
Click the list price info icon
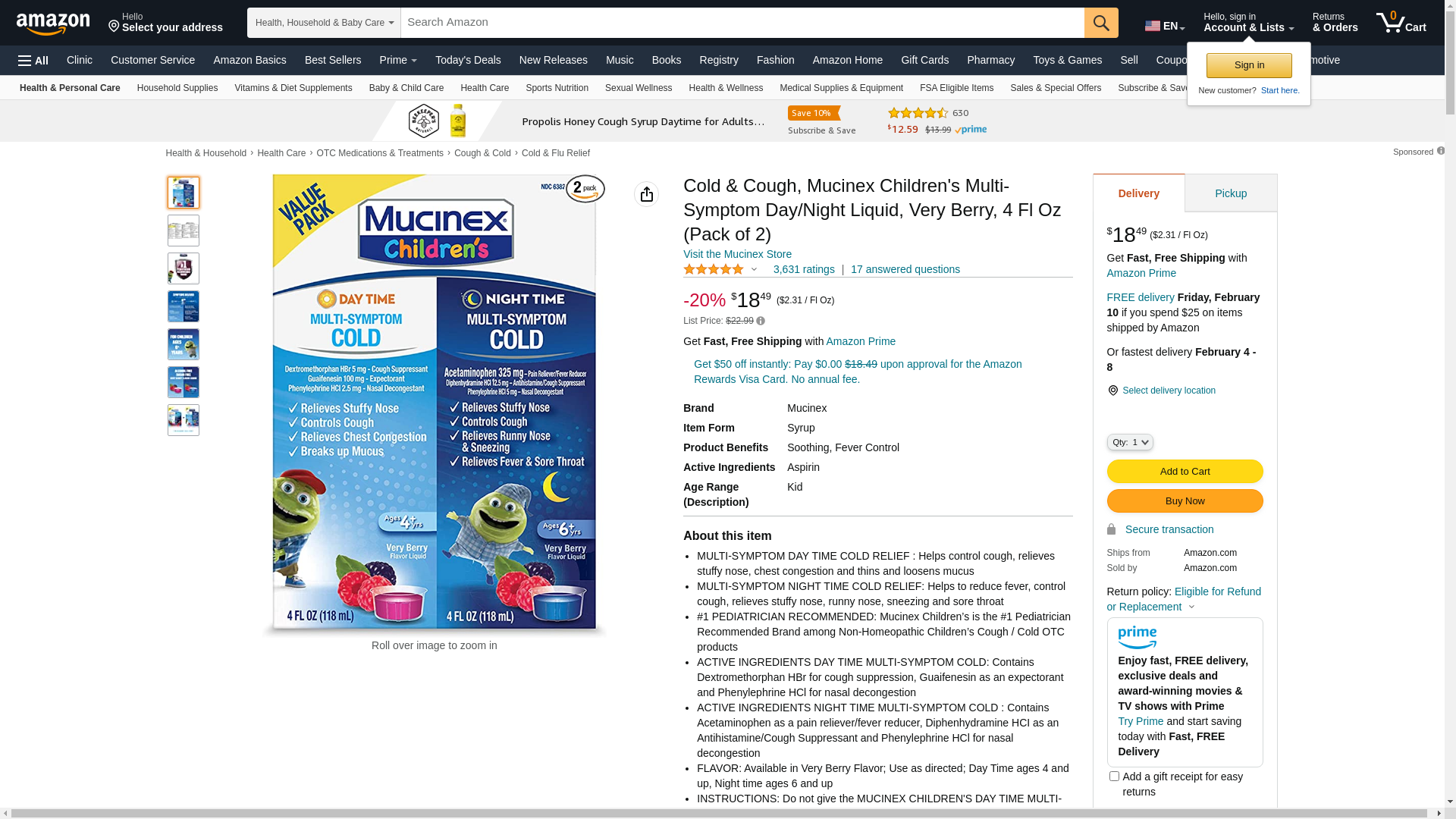click(x=761, y=321)
